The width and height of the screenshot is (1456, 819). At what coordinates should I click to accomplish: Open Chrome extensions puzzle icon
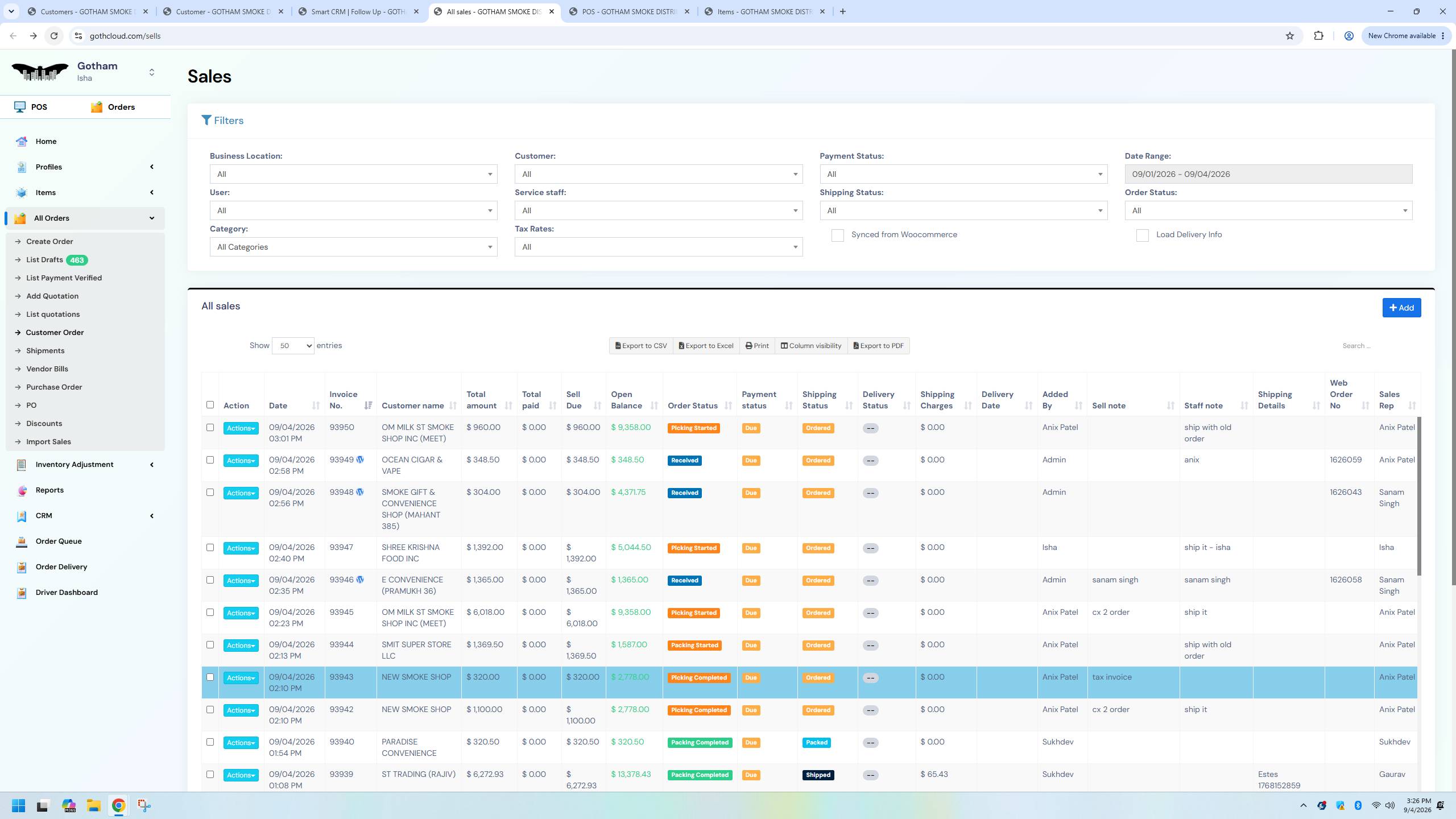[x=1318, y=36]
